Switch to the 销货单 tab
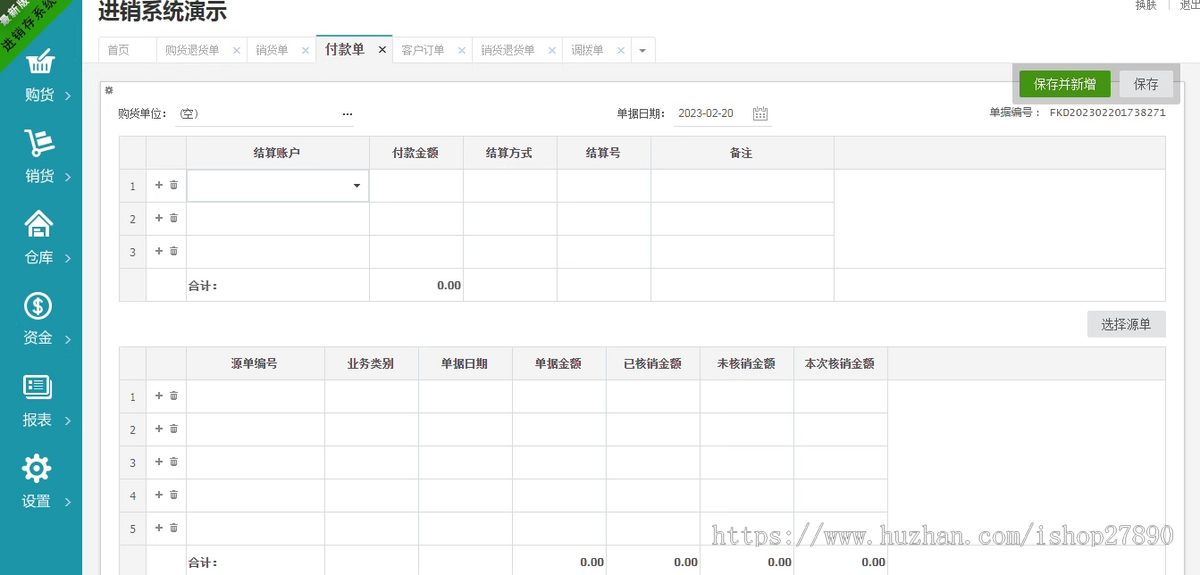1200x575 pixels. [272, 50]
